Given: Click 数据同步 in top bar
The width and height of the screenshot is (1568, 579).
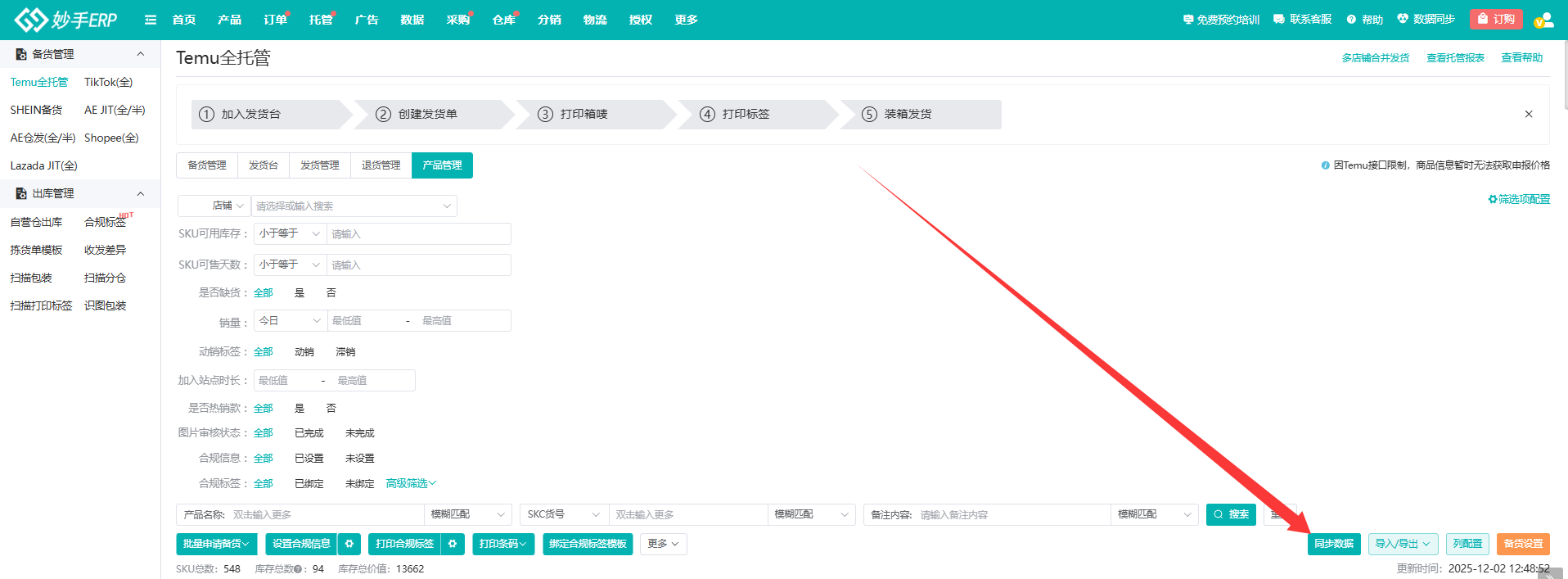Looking at the screenshot, I should tap(1426, 20).
